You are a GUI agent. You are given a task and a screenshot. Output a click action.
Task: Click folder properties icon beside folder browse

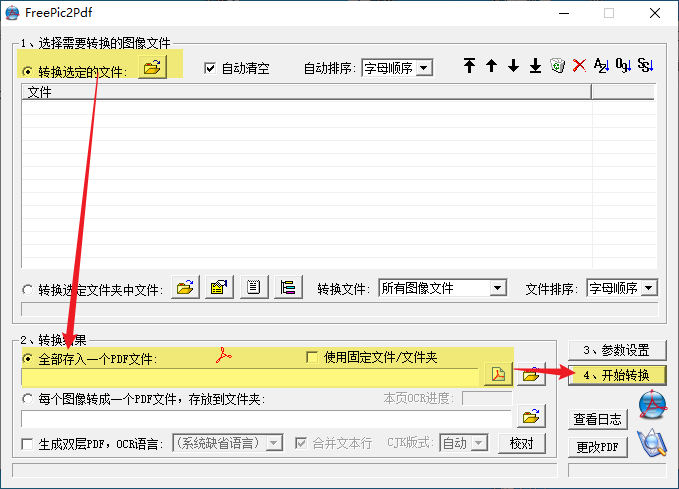pos(220,287)
